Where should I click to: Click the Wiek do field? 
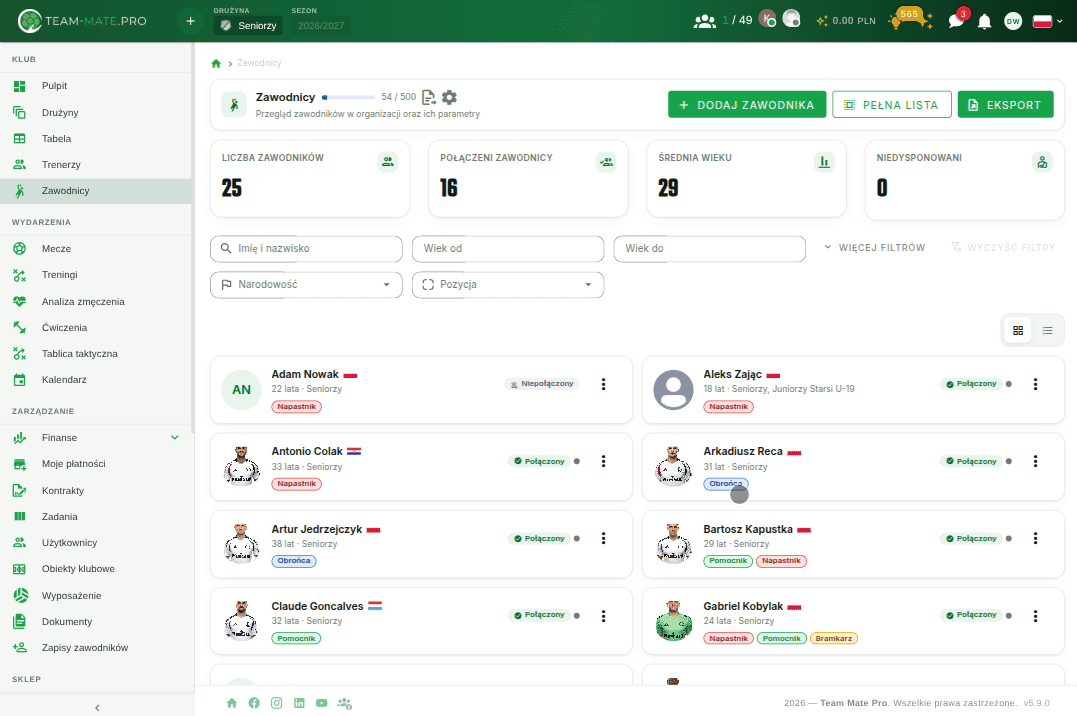tap(710, 249)
